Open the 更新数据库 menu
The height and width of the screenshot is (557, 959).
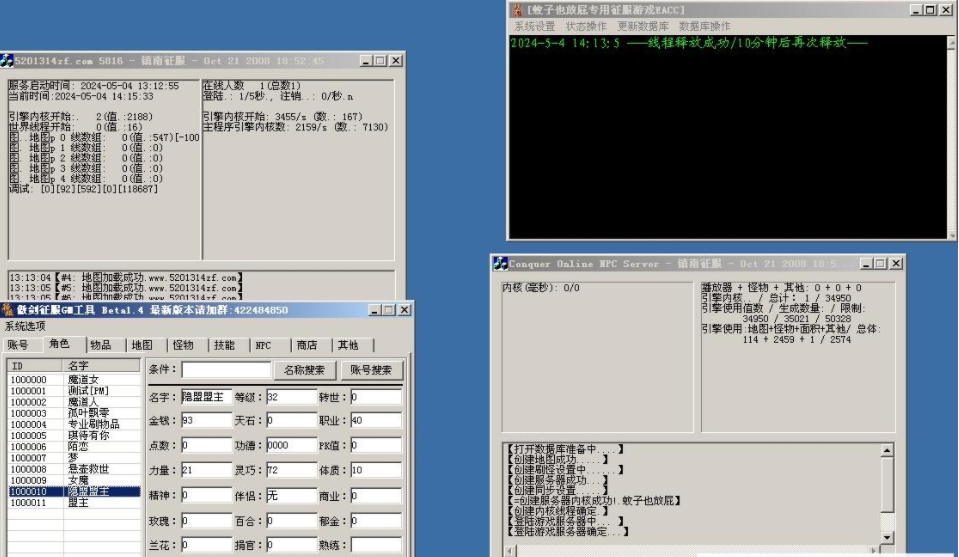(642, 26)
